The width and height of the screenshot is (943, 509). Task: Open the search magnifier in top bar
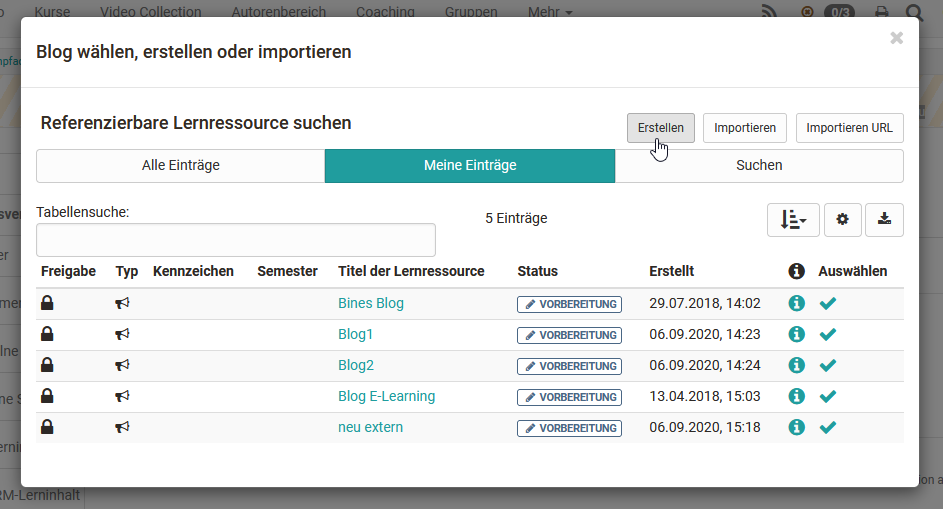tap(914, 12)
